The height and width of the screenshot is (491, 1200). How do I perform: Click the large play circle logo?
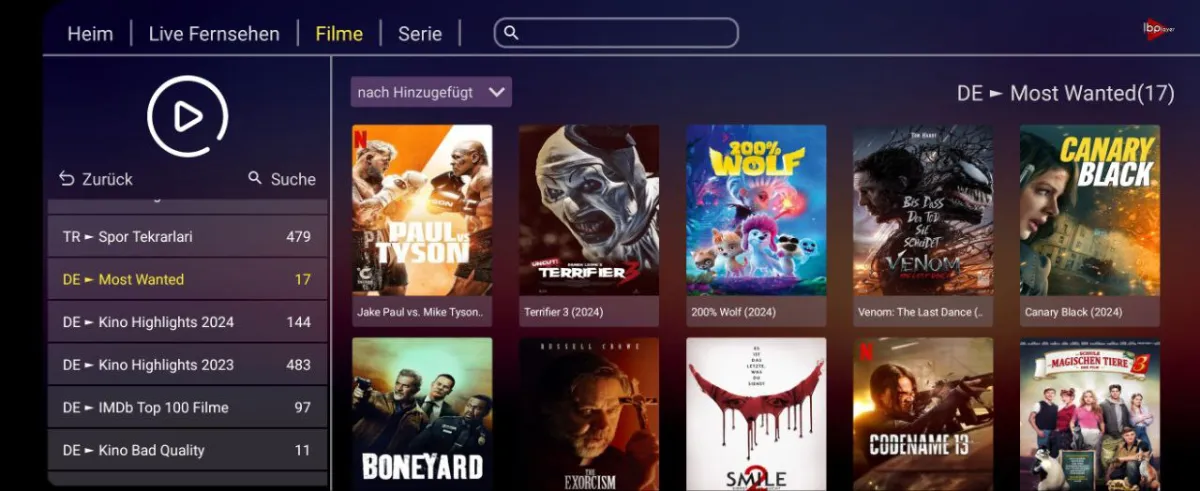(188, 117)
